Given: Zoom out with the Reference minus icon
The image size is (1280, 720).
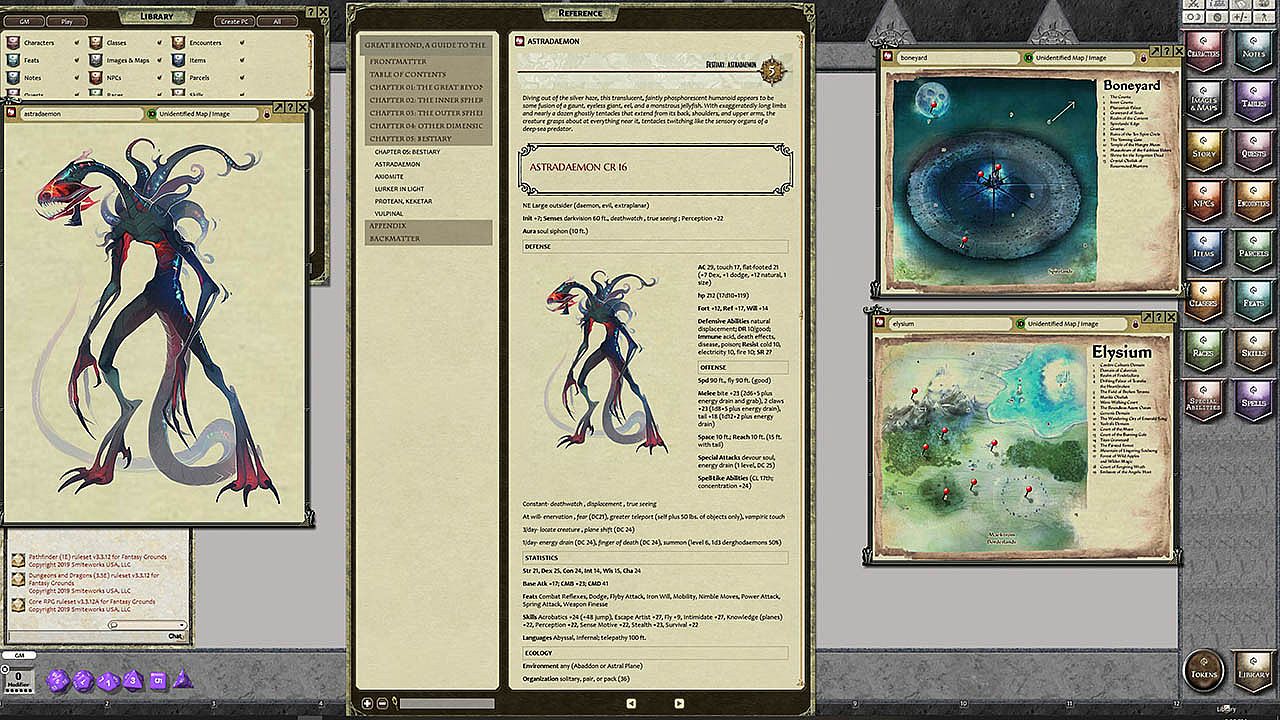Looking at the screenshot, I should (x=382, y=704).
